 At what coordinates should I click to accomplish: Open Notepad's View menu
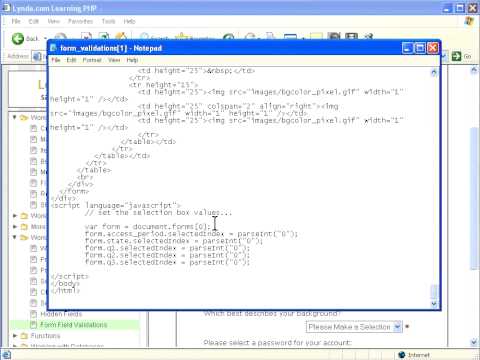coord(114,60)
